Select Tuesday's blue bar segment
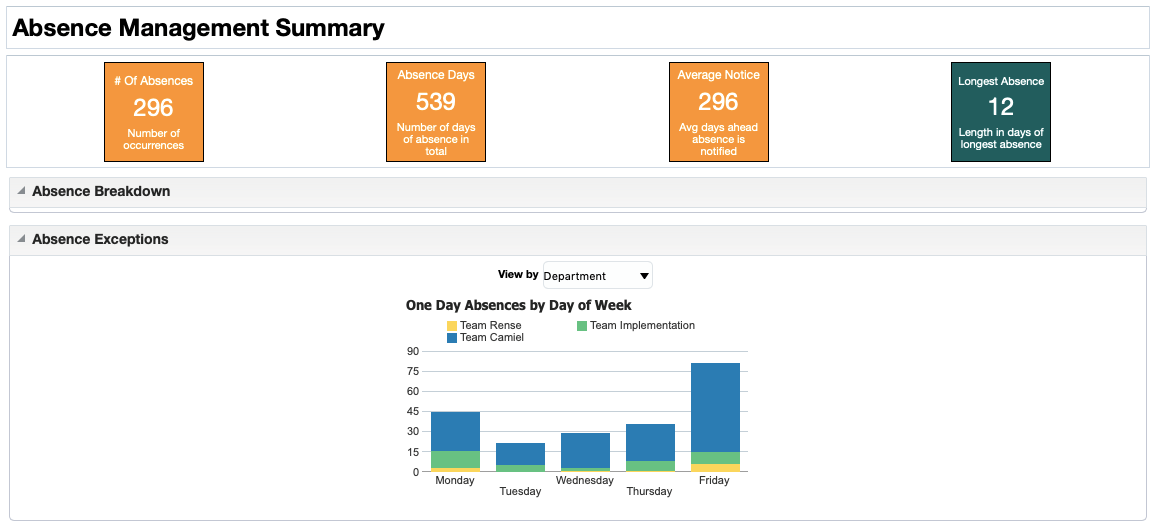Viewport: 1156px width, 526px height. pyautogui.click(x=520, y=454)
